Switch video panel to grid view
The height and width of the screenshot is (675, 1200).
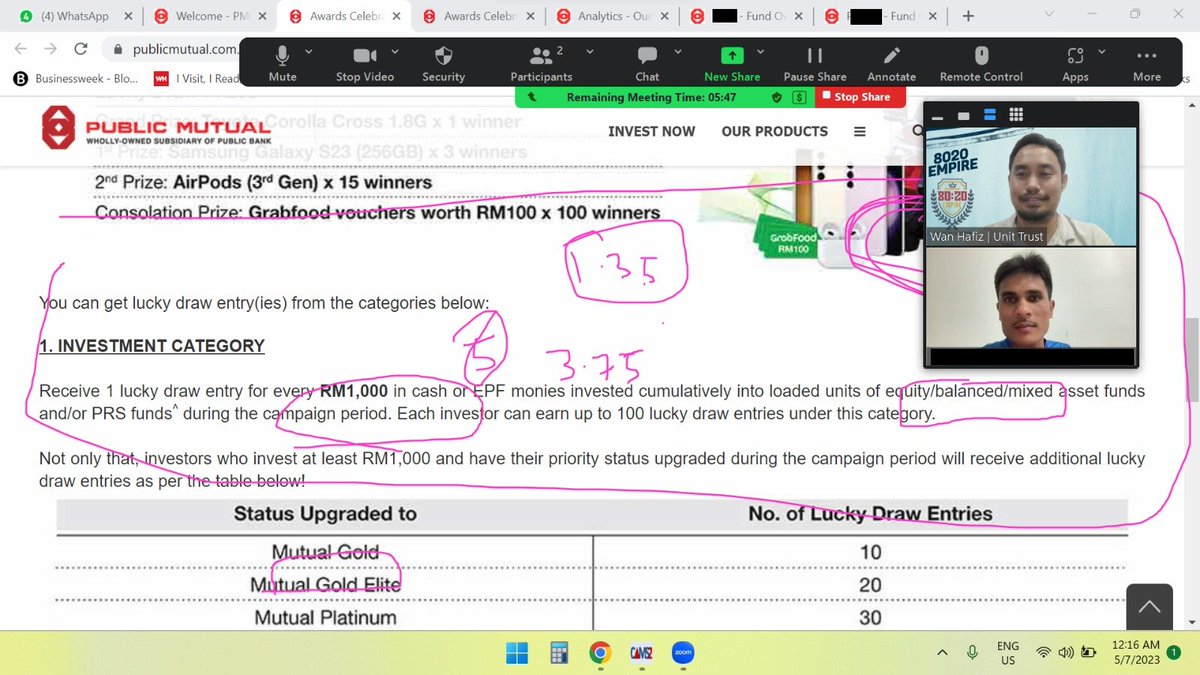tap(1014, 114)
